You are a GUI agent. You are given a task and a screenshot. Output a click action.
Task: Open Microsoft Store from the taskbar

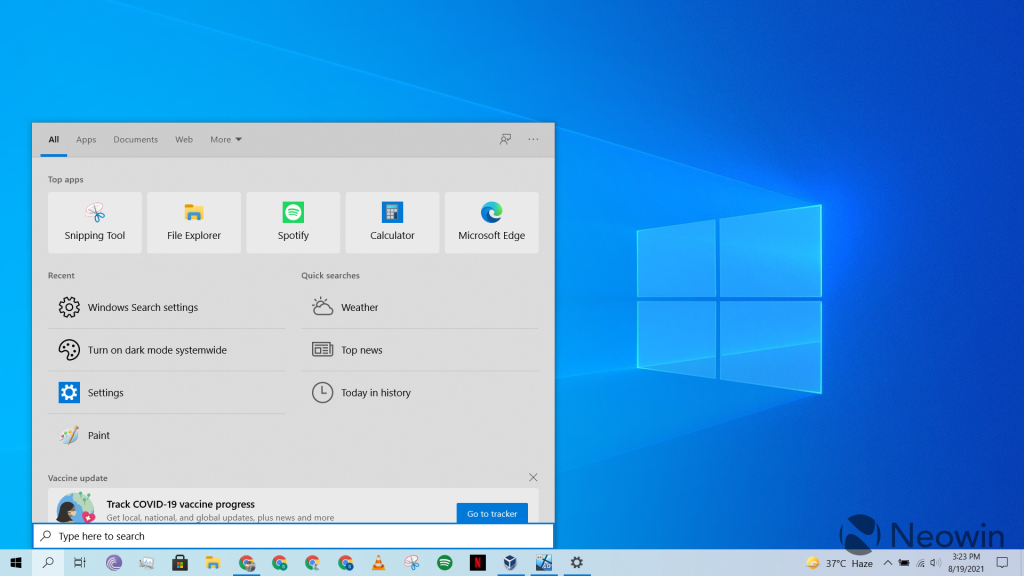click(180, 563)
